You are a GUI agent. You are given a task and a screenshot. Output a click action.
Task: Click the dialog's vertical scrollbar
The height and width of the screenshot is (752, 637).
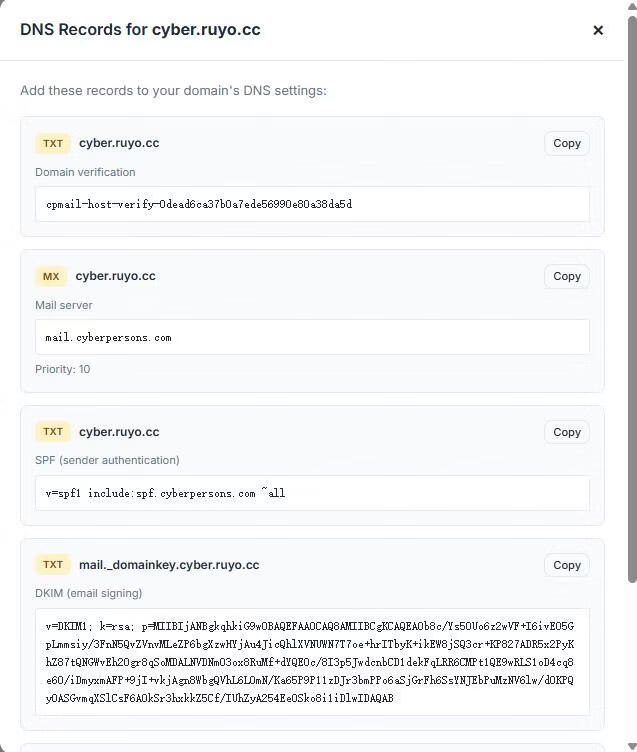631,300
